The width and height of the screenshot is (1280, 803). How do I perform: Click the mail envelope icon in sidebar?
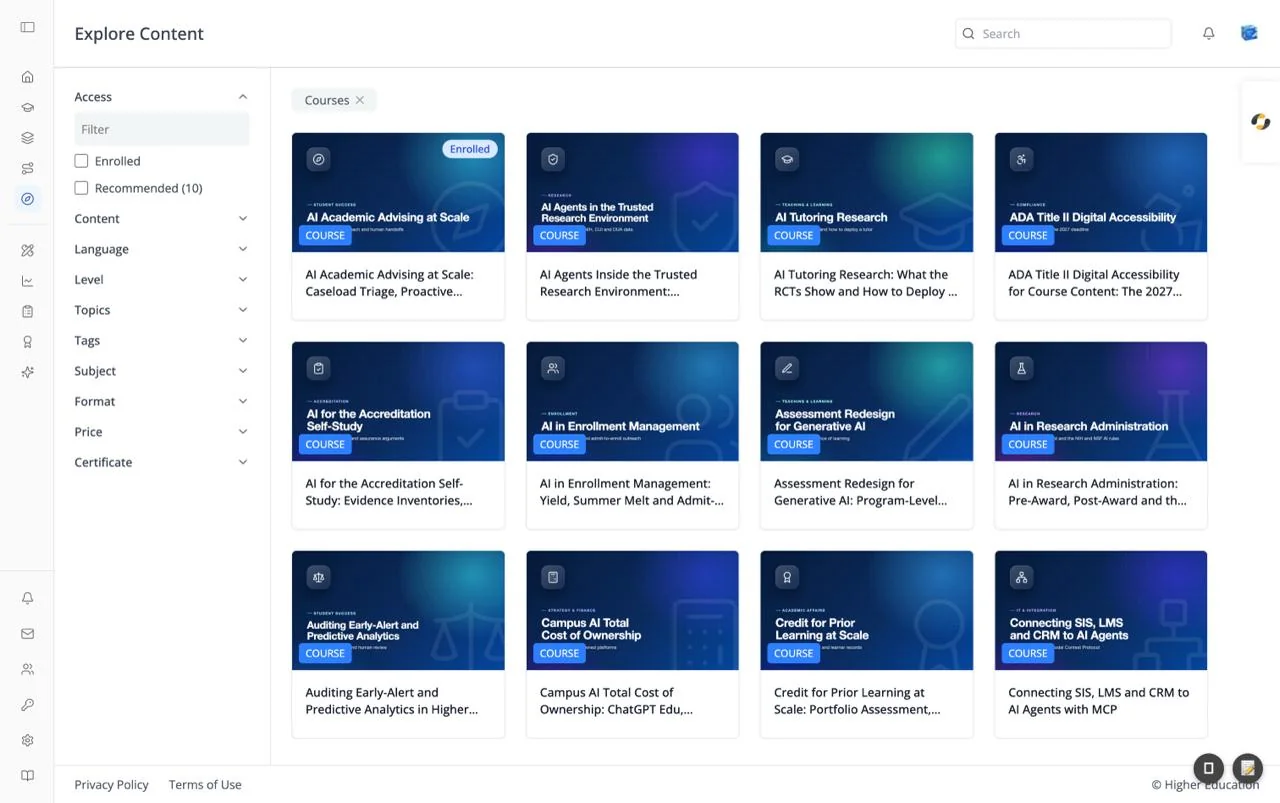coord(27,634)
